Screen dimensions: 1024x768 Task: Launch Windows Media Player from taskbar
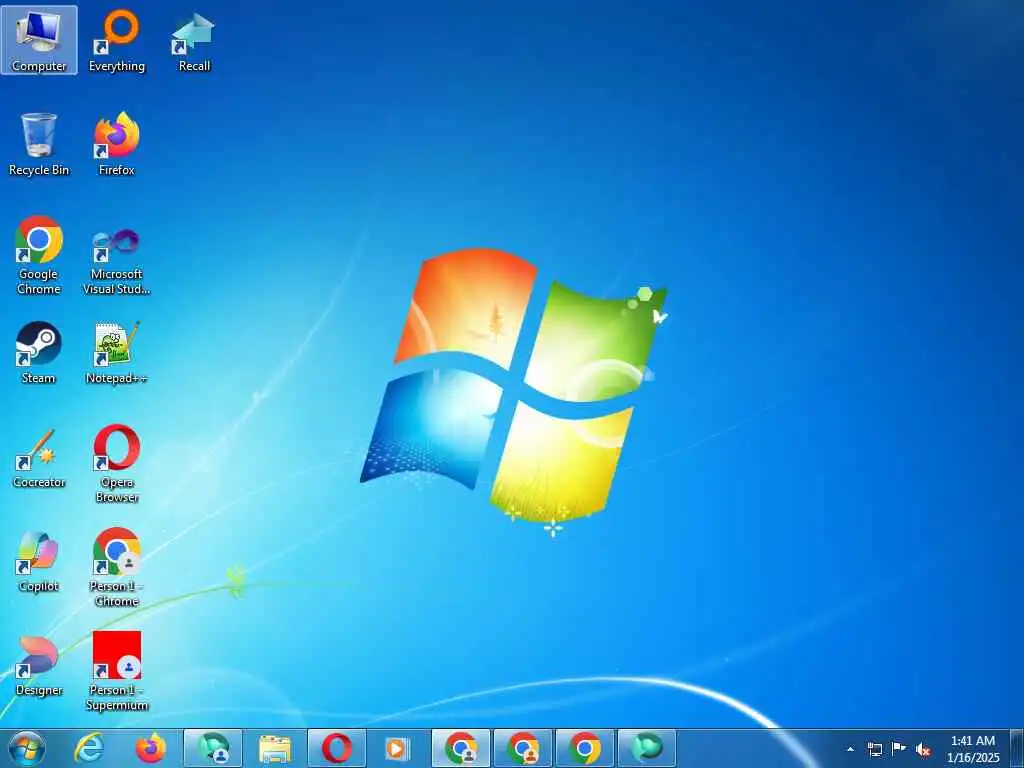[397, 748]
